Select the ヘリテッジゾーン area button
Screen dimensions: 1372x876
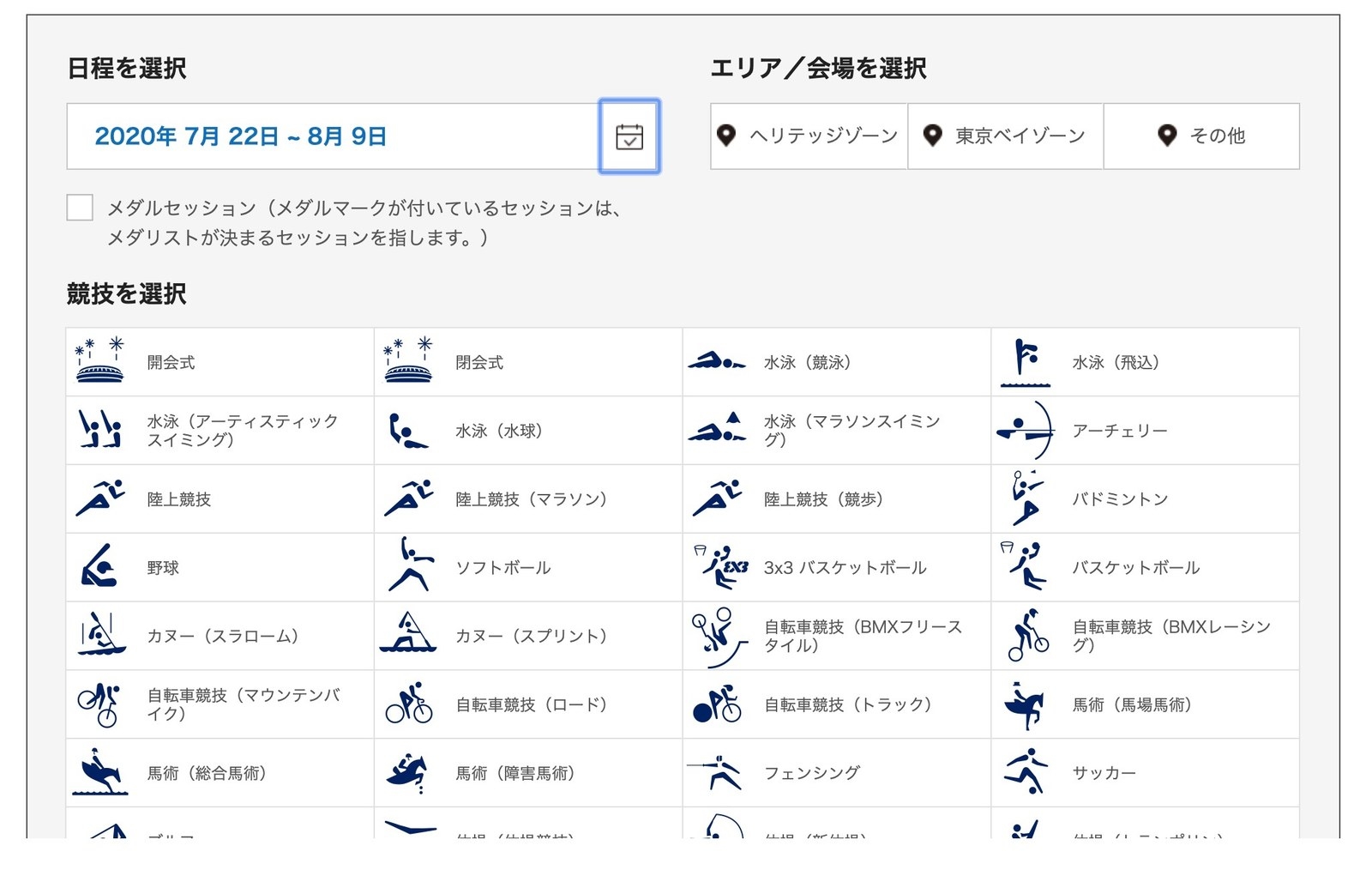tap(809, 136)
